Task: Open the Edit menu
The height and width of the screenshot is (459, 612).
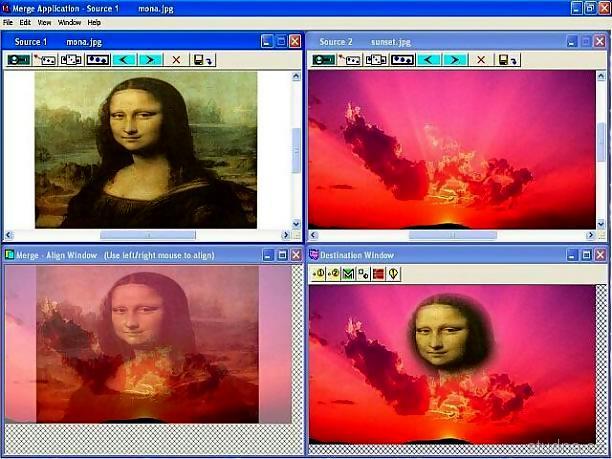Action: coord(25,23)
